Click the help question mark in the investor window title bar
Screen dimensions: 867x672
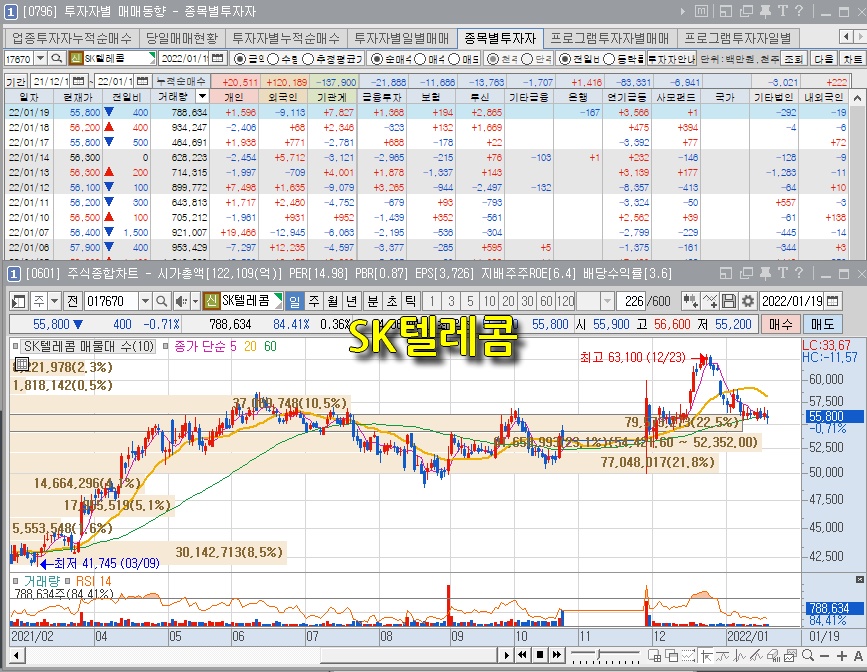coord(799,11)
